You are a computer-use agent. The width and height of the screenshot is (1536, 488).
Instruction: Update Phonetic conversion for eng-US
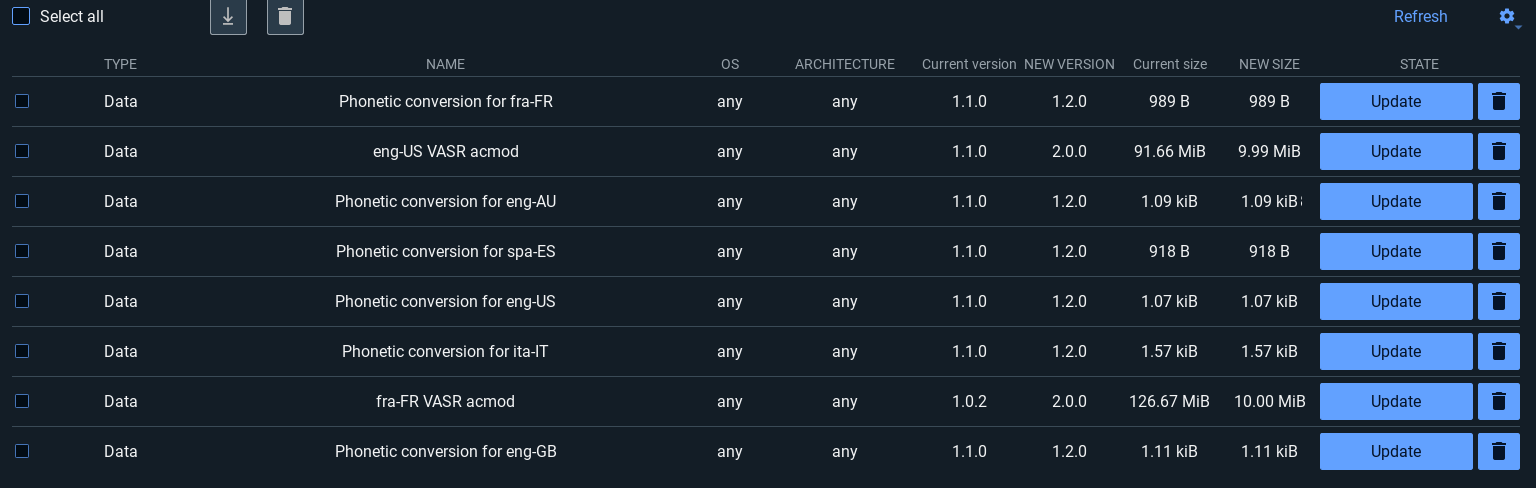tap(1395, 301)
